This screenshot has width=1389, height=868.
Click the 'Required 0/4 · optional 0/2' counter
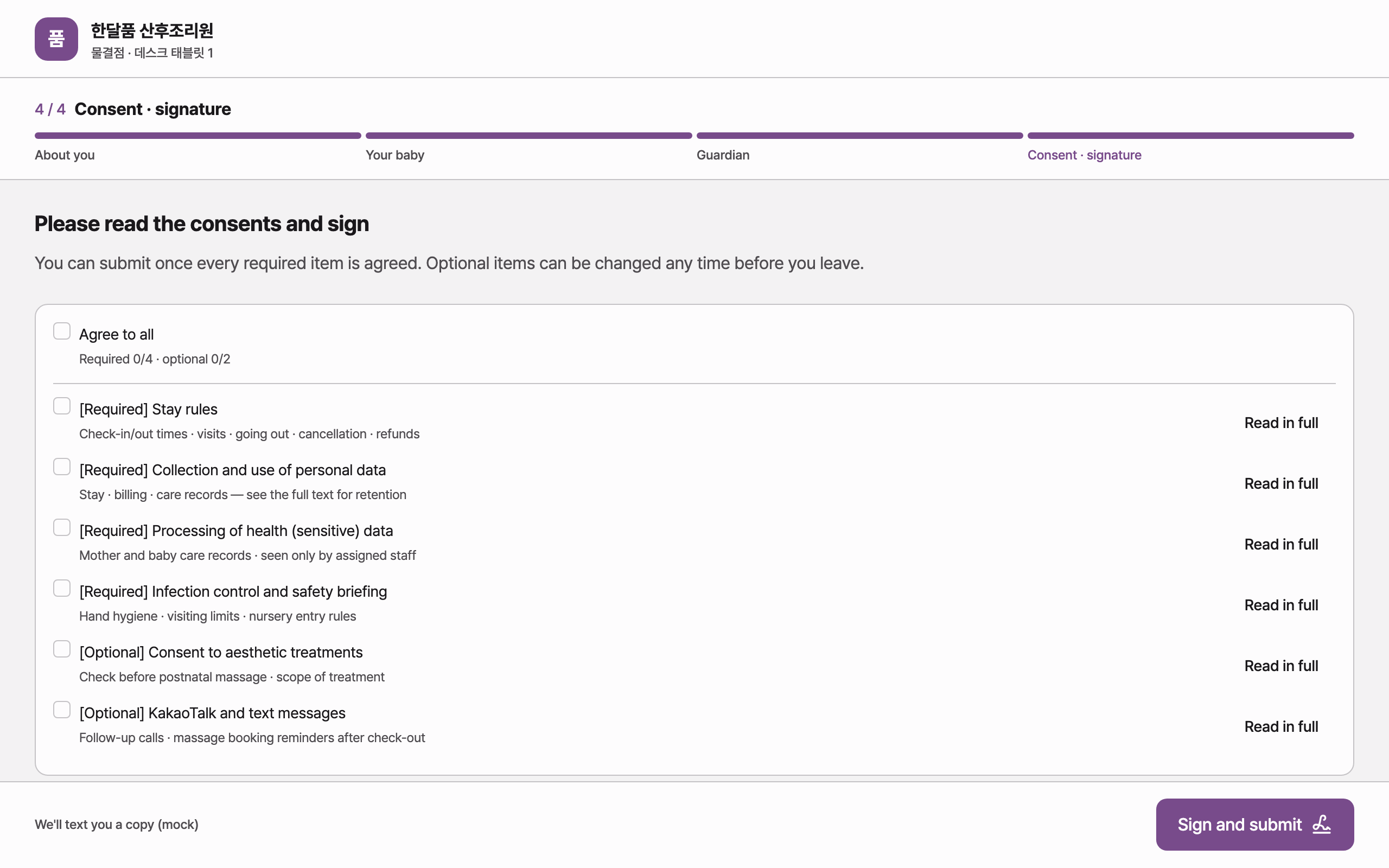(155, 359)
